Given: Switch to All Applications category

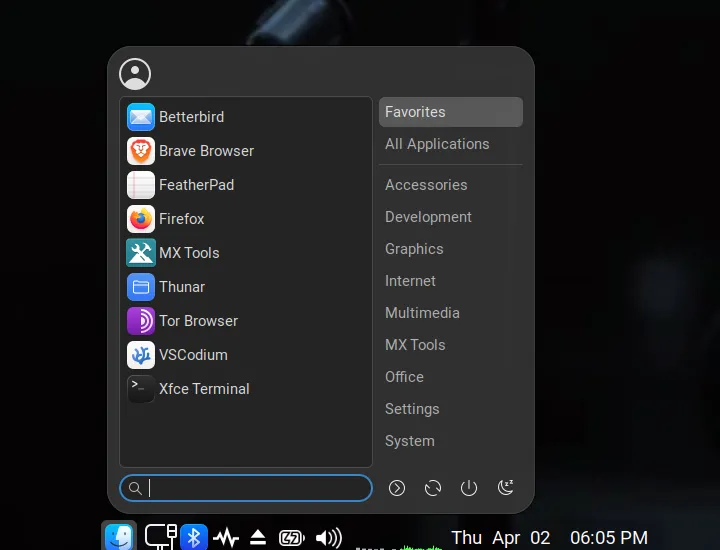Looking at the screenshot, I should 451,144.
